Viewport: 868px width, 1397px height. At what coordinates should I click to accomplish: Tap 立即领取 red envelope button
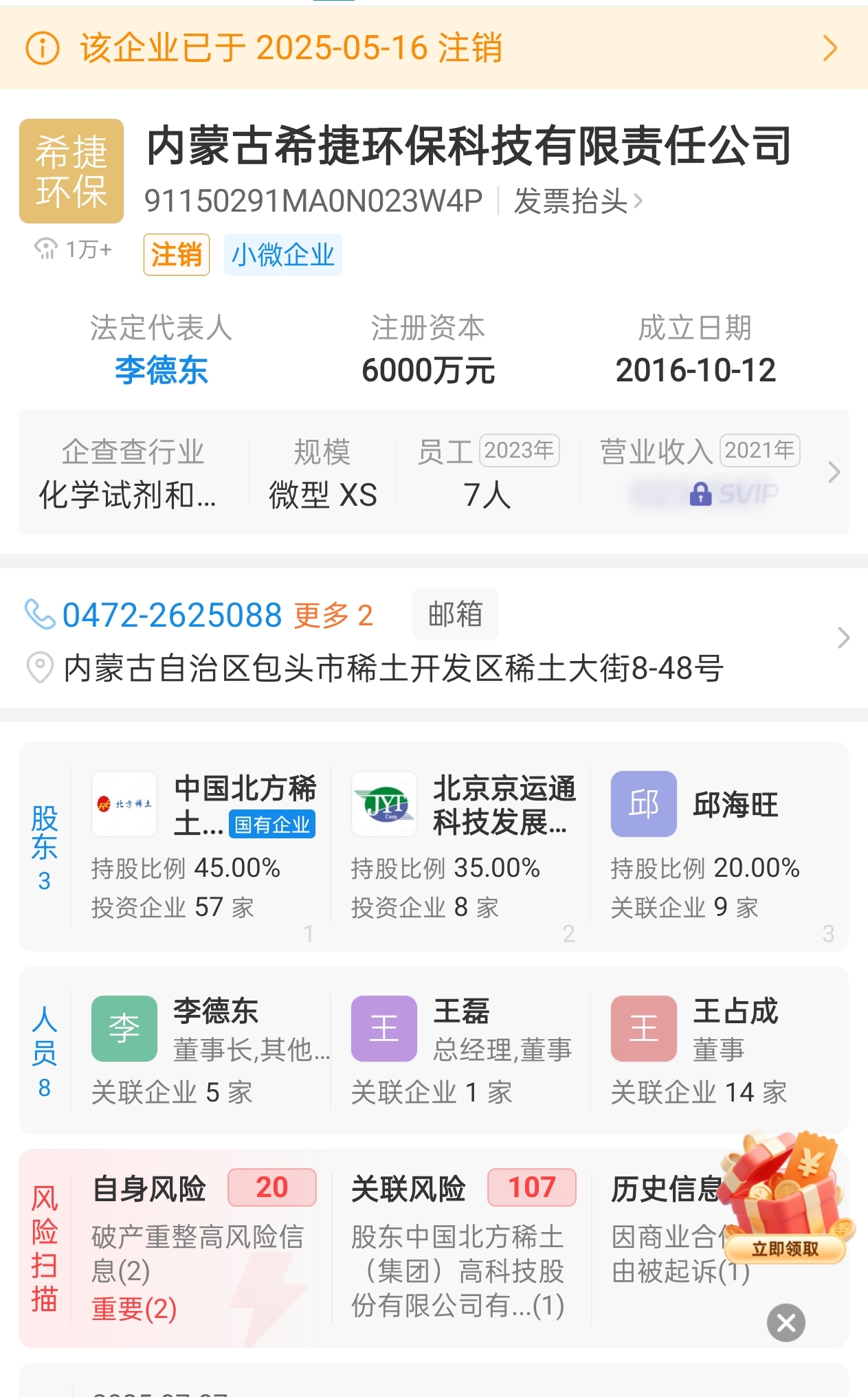click(x=785, y=1249)
